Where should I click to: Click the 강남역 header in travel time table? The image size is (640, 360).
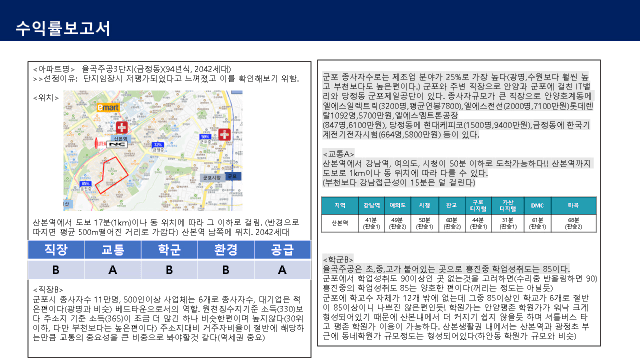click(x=371, y=206)
